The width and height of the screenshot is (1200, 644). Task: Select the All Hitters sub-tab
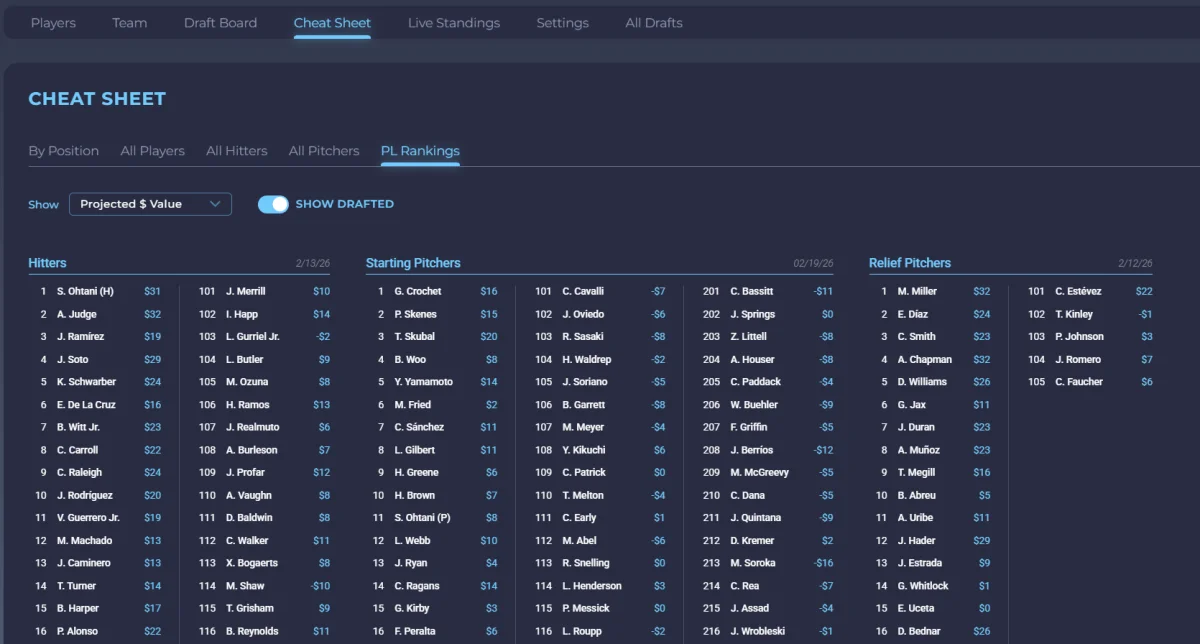237,151
